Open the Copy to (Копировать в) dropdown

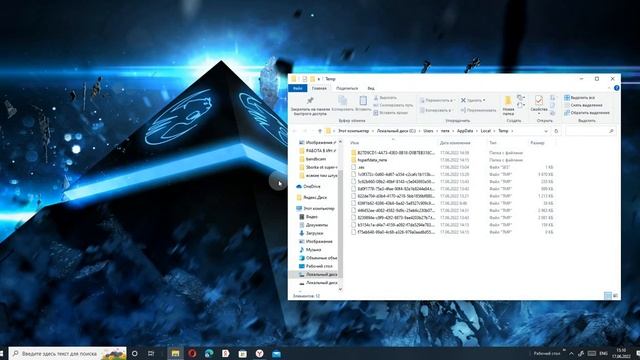(436, 110)
